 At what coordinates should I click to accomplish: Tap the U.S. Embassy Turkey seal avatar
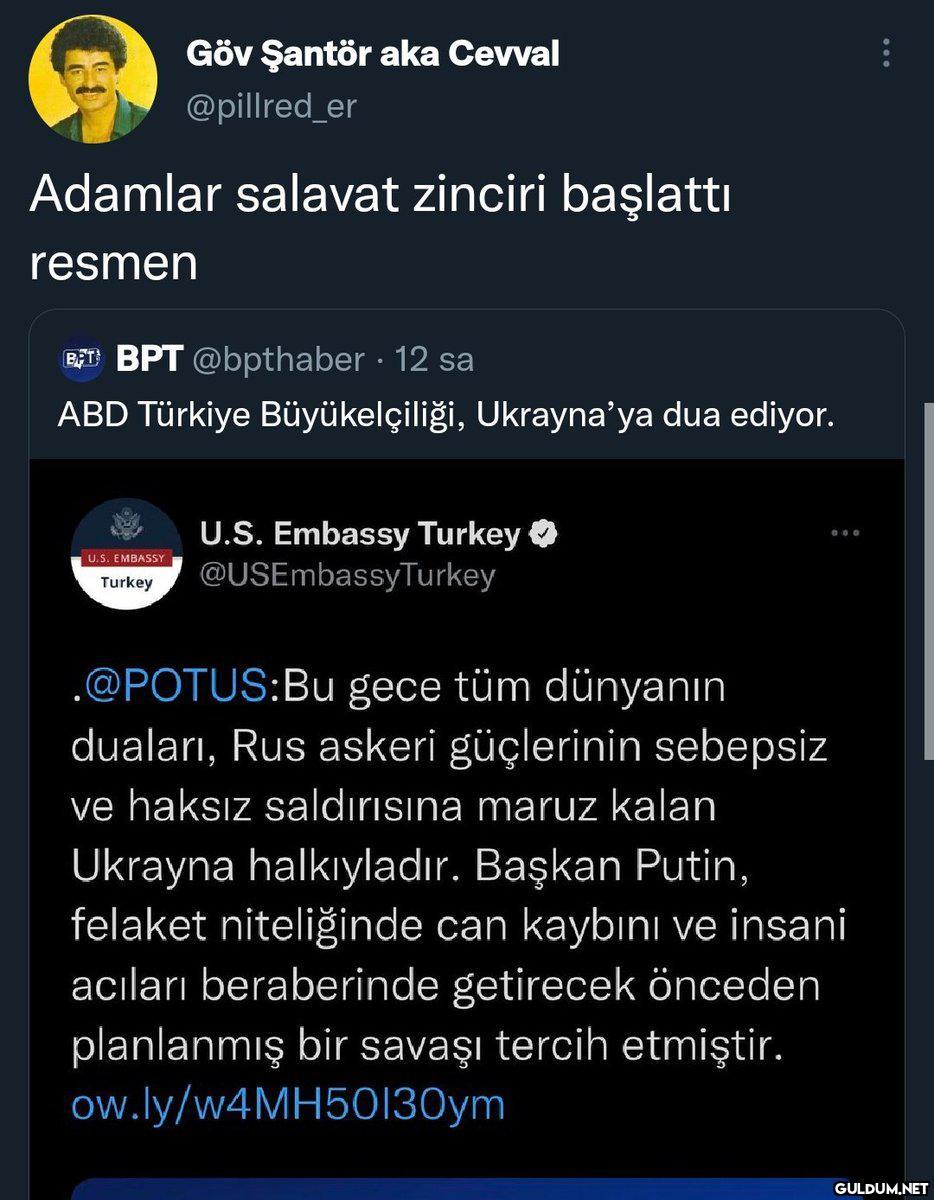126,555
